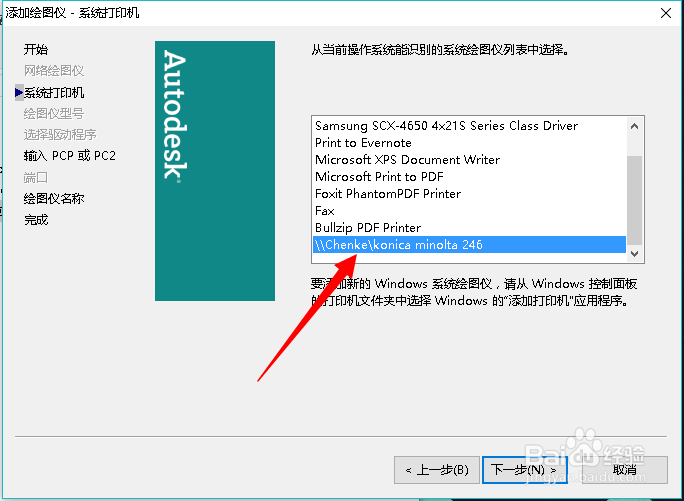684x501 pixels.
Task: Click the 网络绘图仪 step label
Action: coord(54,70)
